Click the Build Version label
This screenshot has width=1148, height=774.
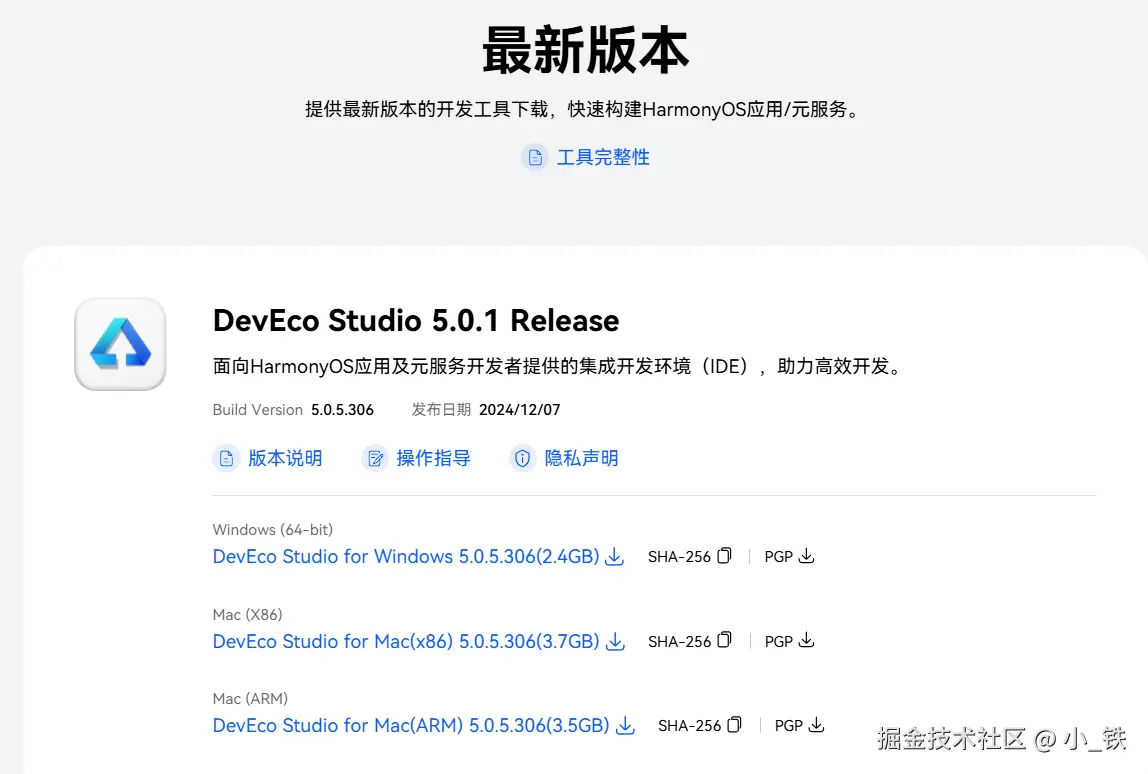[258, 410]
